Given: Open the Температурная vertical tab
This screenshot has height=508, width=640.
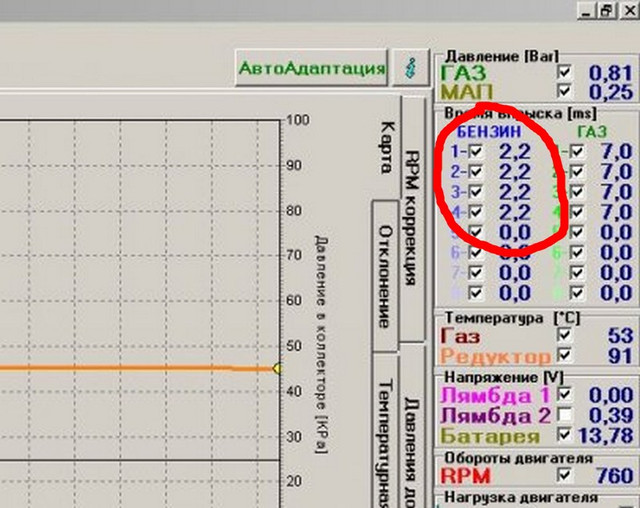Looking at the screenshot, I should 385,440.
